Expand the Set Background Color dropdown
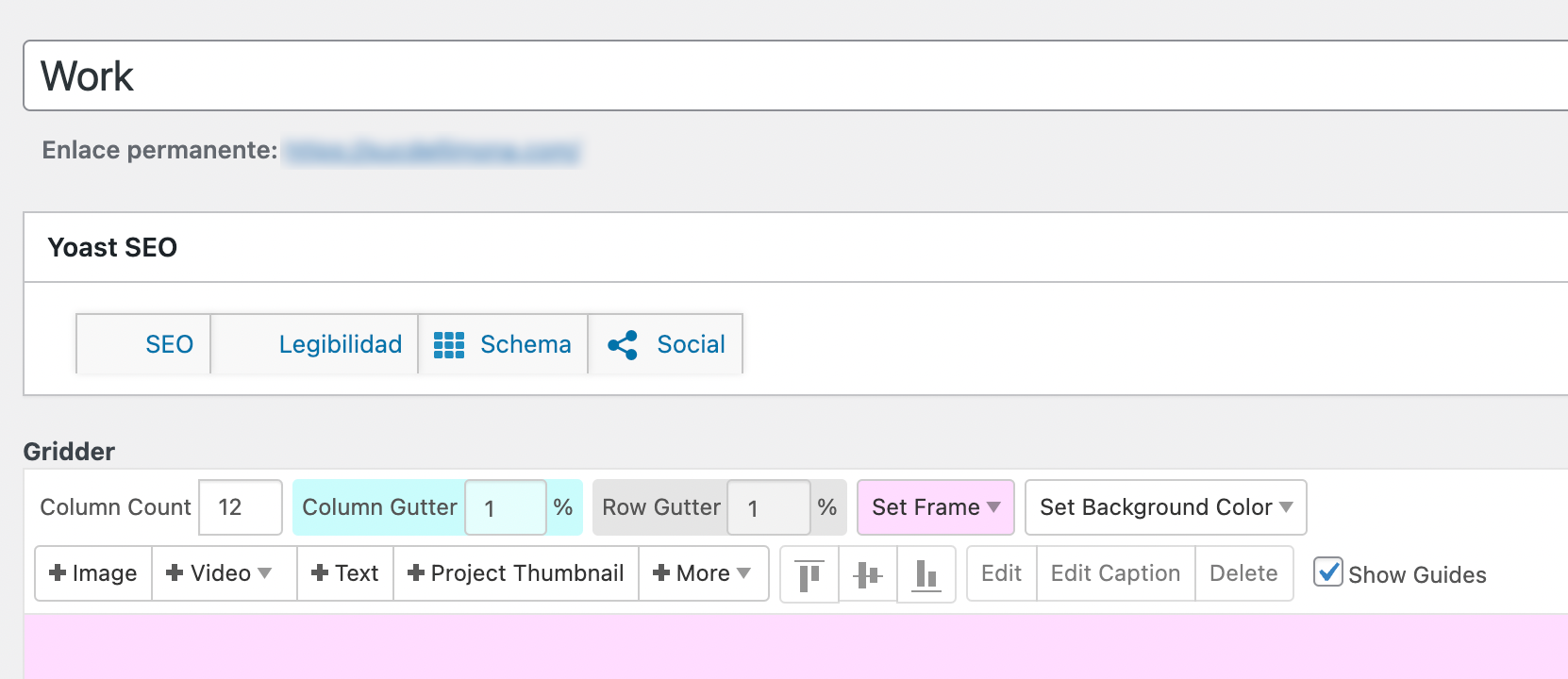This screenshot has width=1568, height=679. pos(1165,507)
